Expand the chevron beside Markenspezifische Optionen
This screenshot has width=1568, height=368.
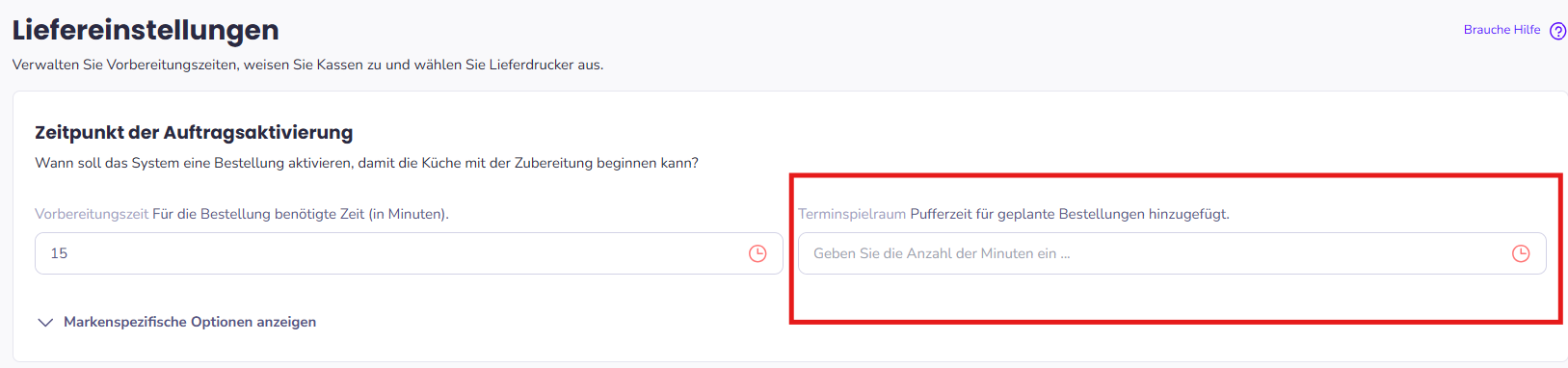pos(45,323)
